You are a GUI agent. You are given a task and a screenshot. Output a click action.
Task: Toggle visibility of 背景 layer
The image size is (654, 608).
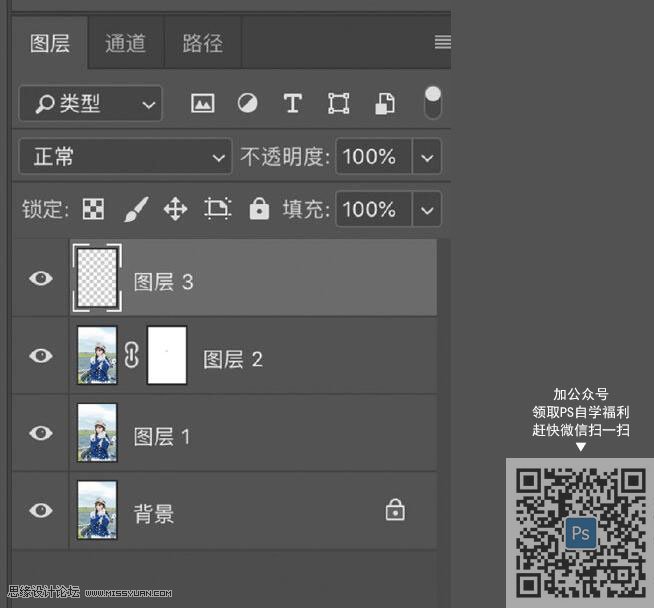41,511
